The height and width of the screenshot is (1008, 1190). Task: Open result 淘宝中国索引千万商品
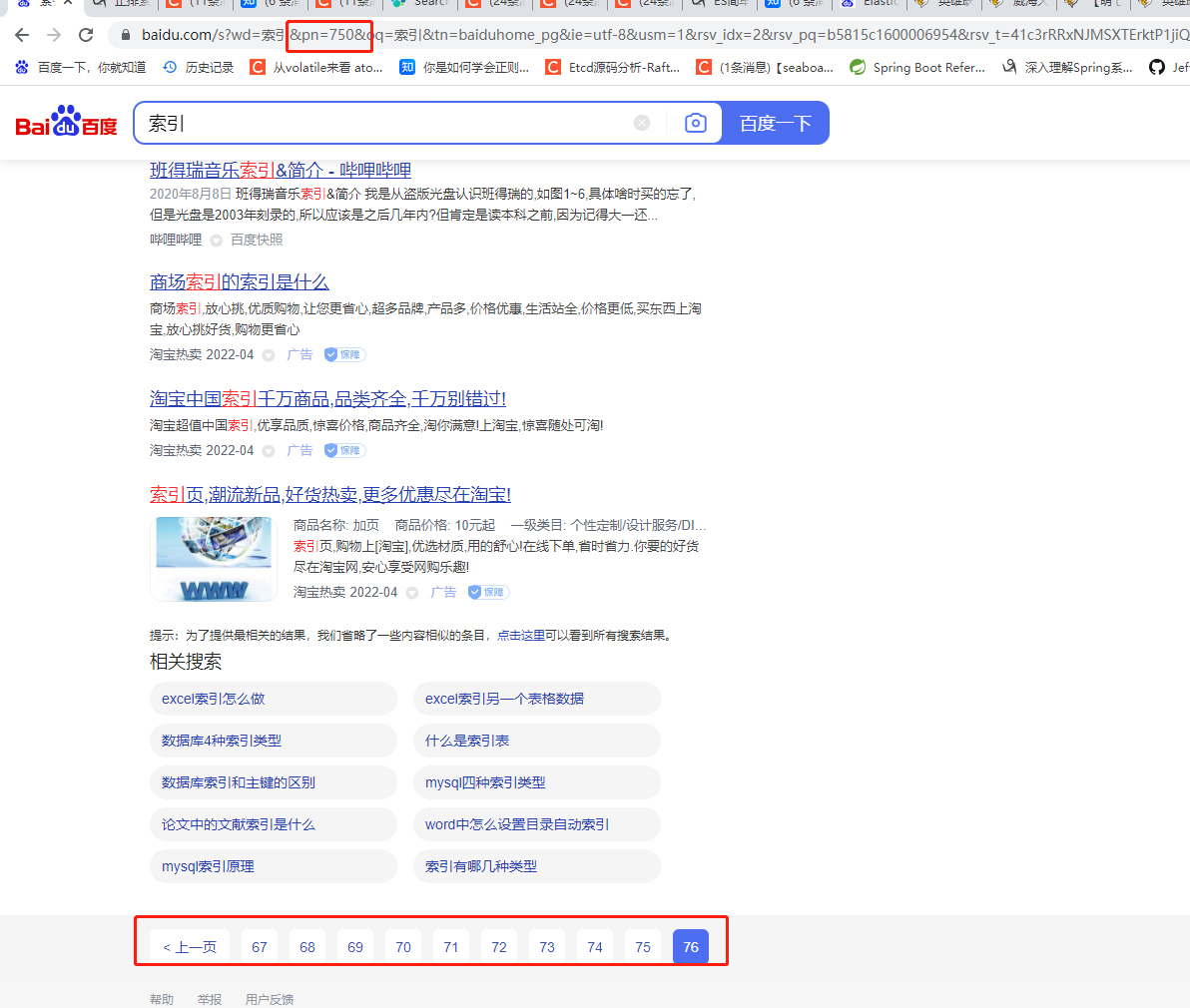pyautogui.click(x=327, y=399)
